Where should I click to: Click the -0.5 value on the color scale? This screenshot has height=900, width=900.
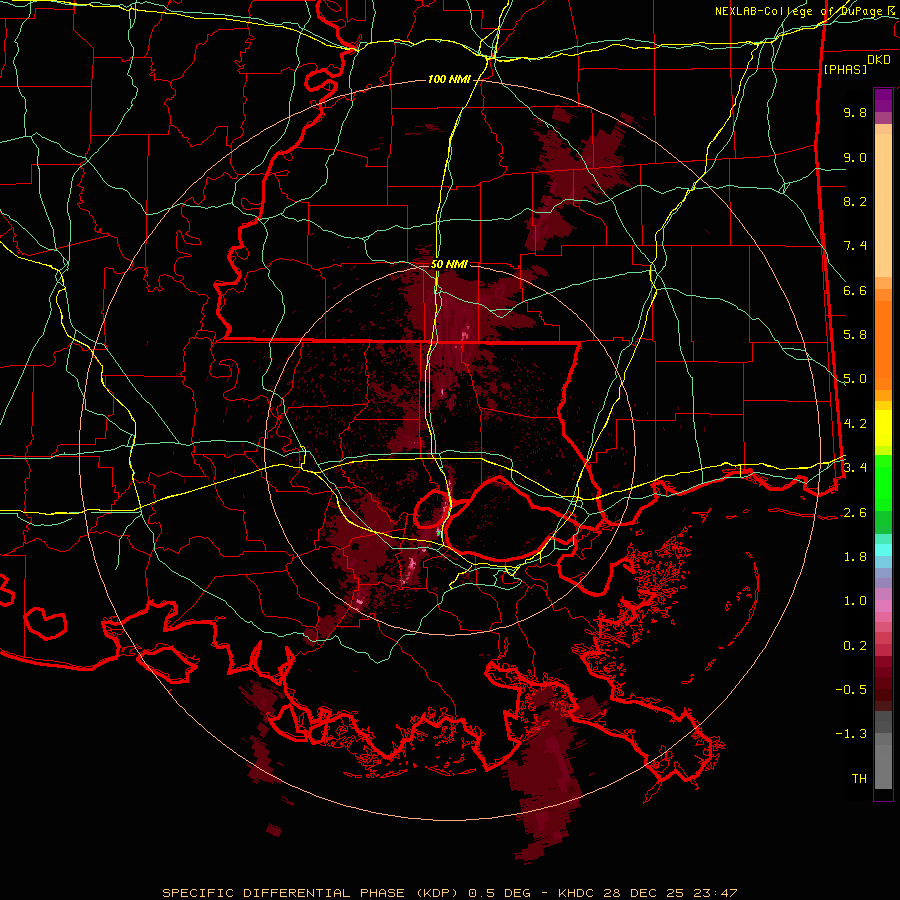851,690
